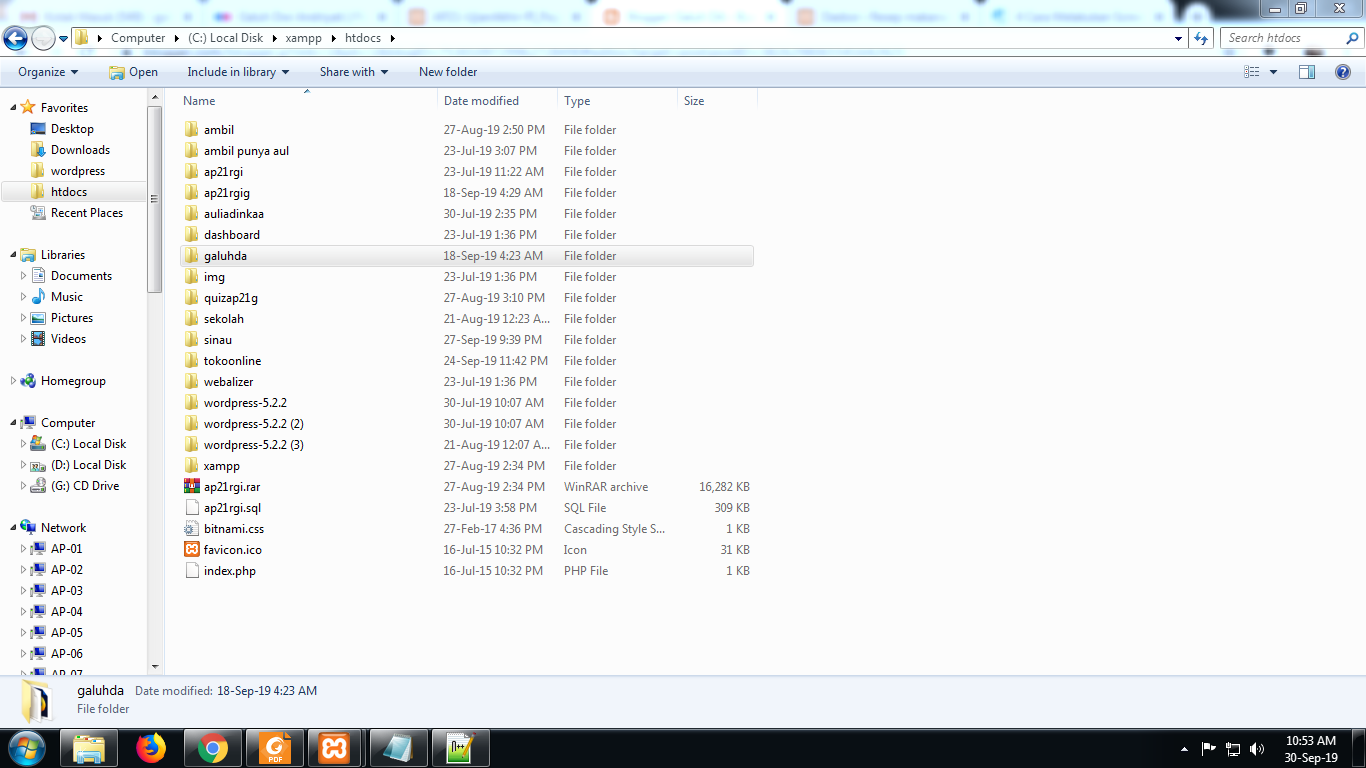Expand the Documents library tree node
Viewport: 1366px width, 768px height.
[x=24, y=276]
